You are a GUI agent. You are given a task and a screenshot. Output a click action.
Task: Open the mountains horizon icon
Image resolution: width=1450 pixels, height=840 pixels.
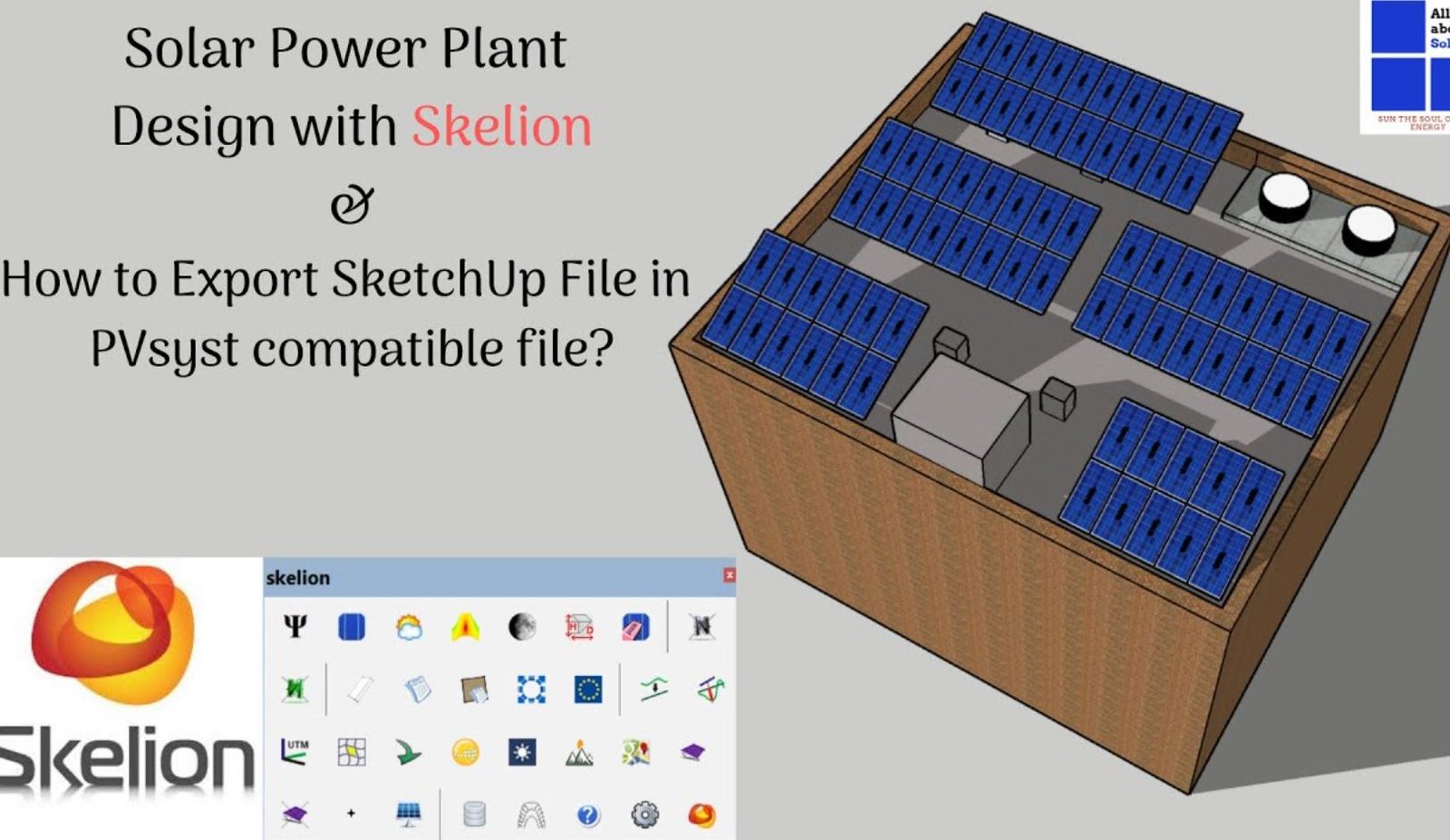tap(579, 751)
